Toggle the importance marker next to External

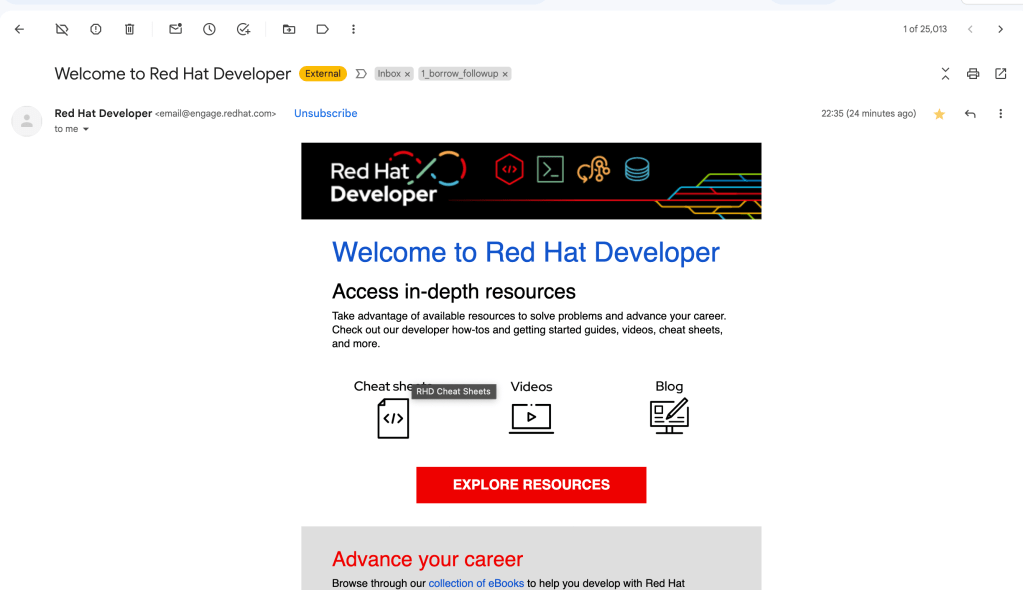(361, 74)
